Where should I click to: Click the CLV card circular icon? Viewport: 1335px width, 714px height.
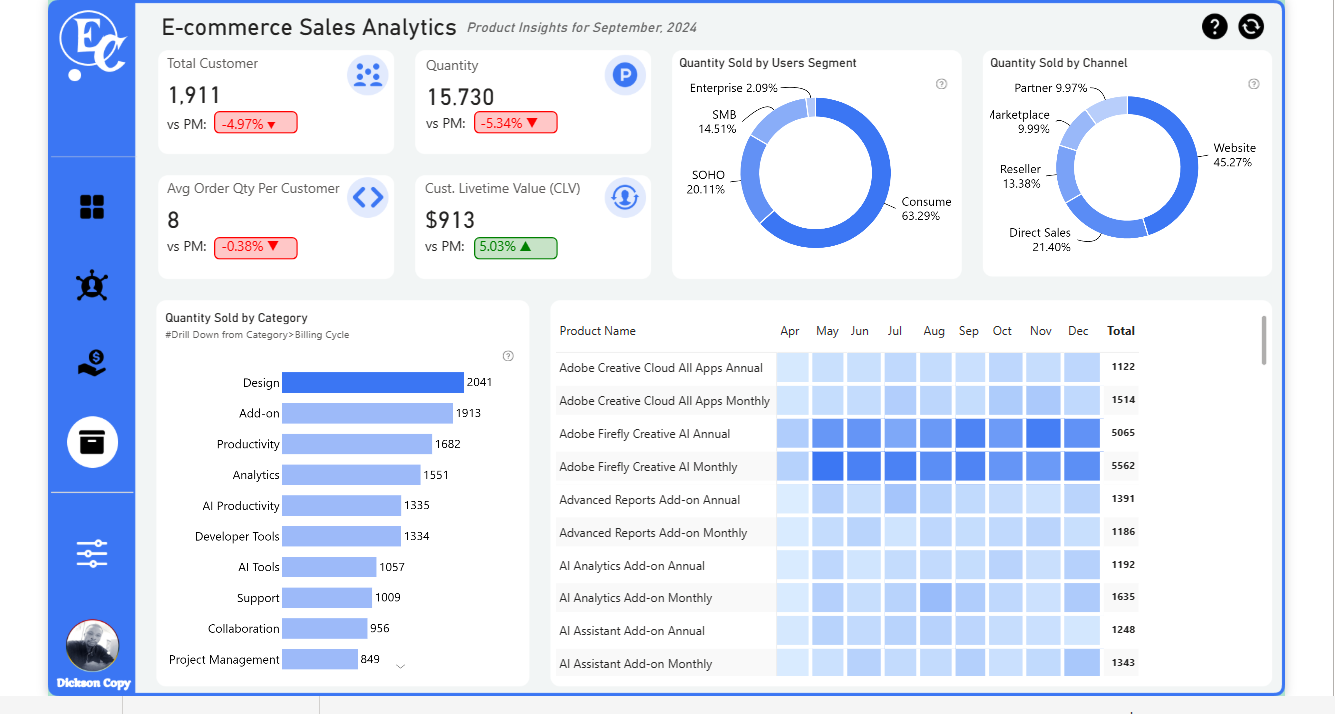(x=625, y=197)
